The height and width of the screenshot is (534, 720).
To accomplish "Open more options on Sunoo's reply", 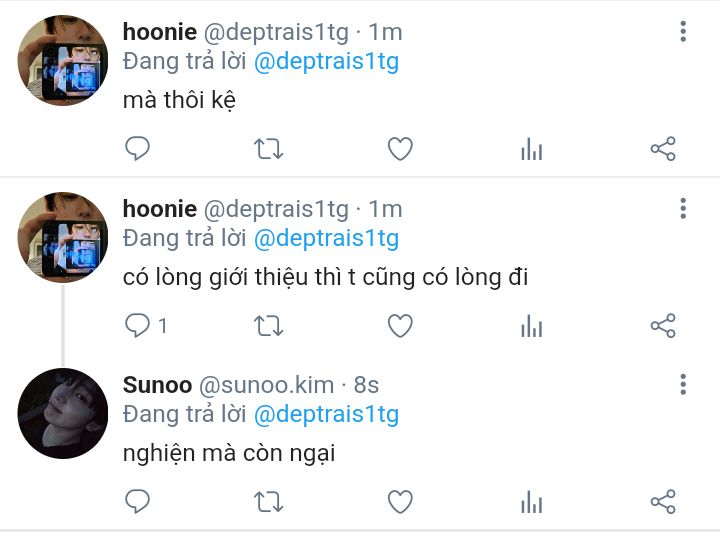I will point(683,384).
